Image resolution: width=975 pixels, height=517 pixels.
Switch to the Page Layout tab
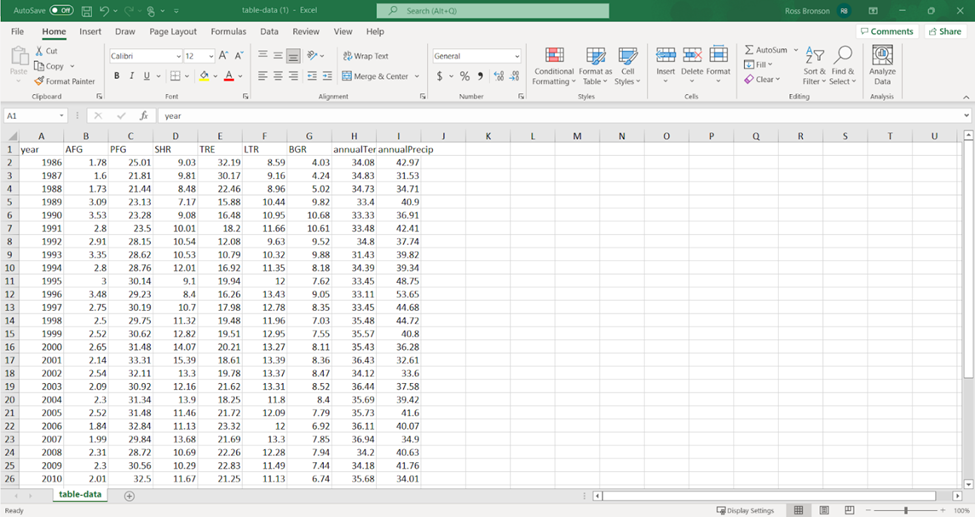(173, 32)
